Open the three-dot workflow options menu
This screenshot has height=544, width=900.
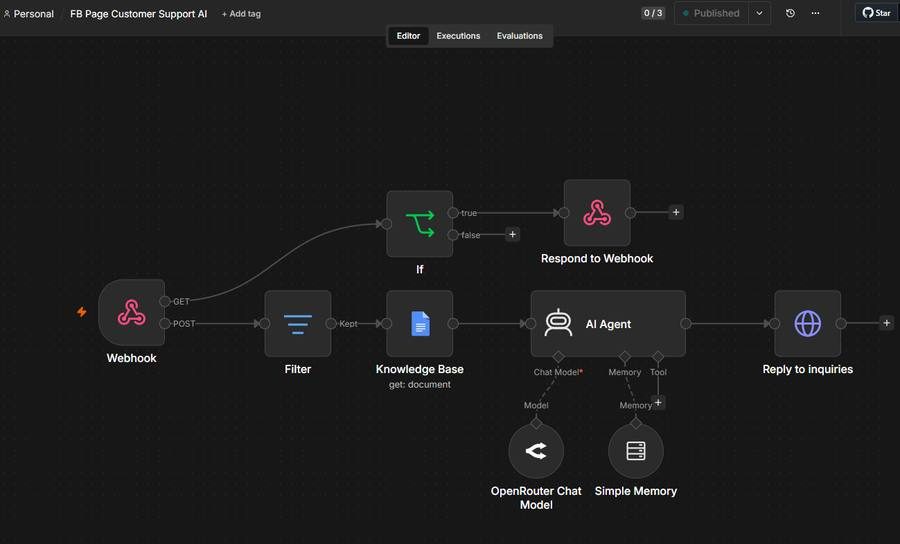(816, 13)
